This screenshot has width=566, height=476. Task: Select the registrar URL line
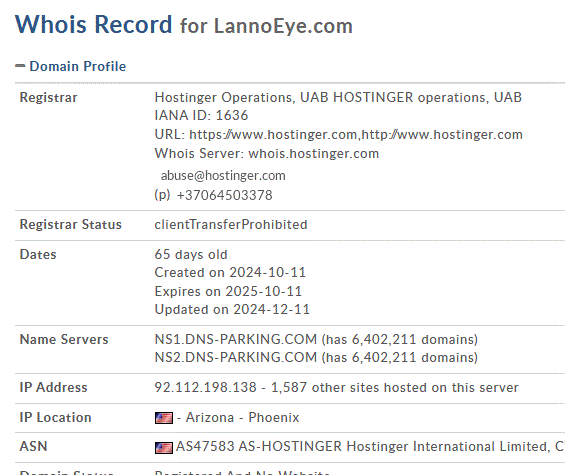[x=339, y=135]
